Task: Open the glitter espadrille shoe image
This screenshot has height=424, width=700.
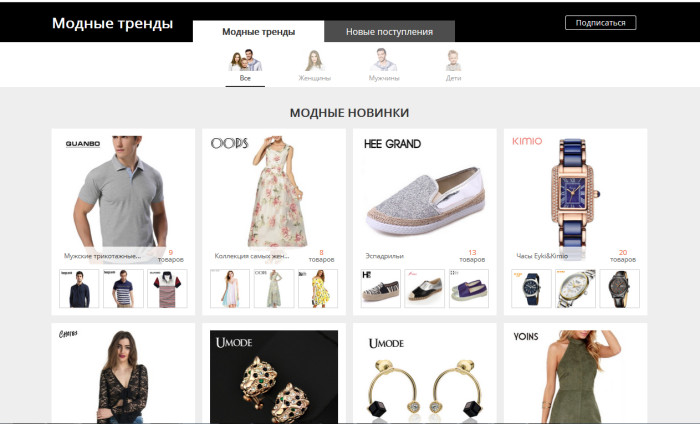Action: point(426,200)
